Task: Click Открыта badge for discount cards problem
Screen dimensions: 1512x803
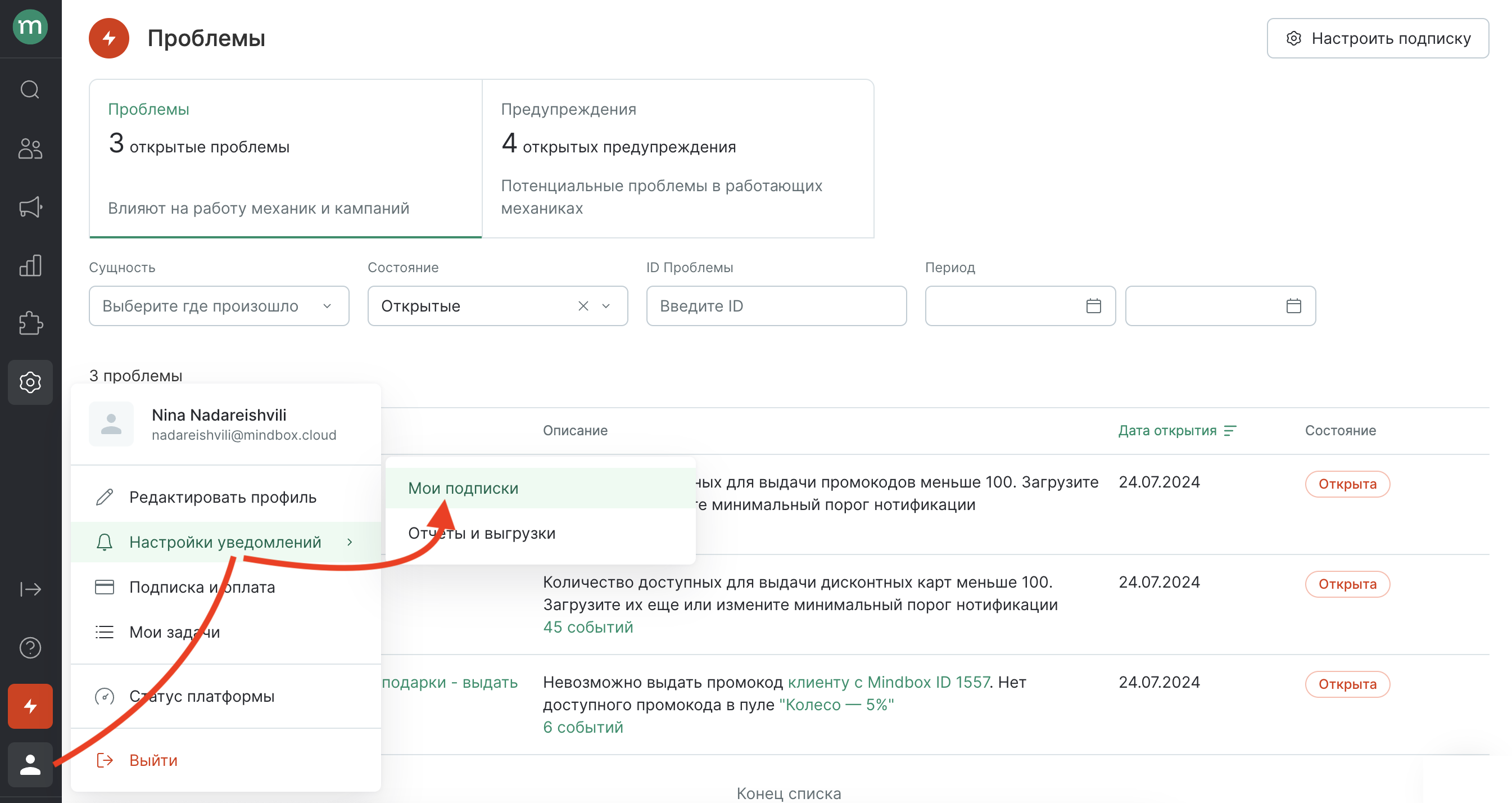Action: [1347, 584]
